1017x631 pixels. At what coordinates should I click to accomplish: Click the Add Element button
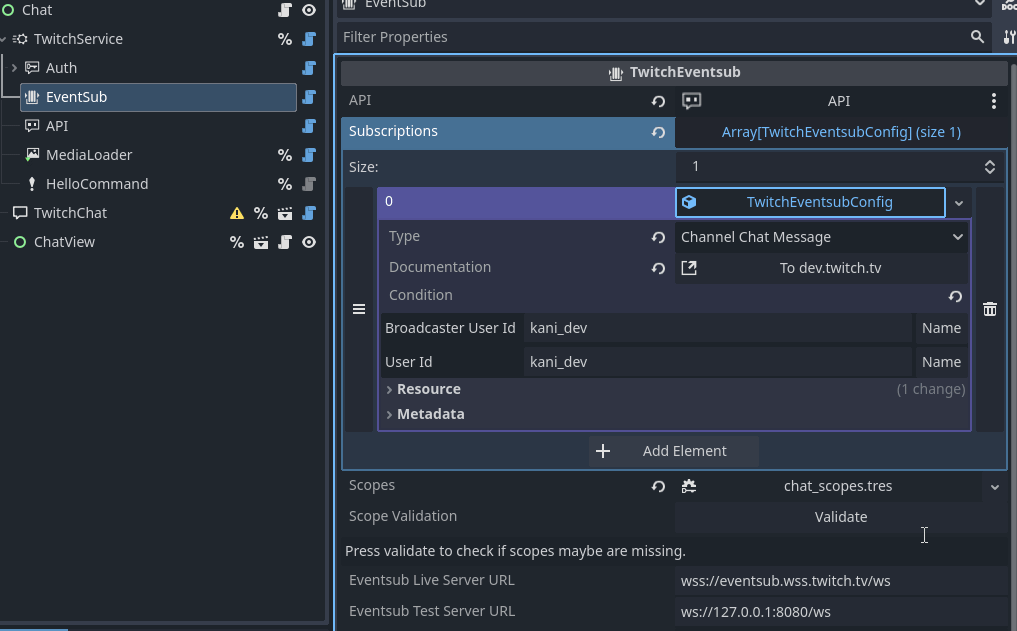point(674,451)
